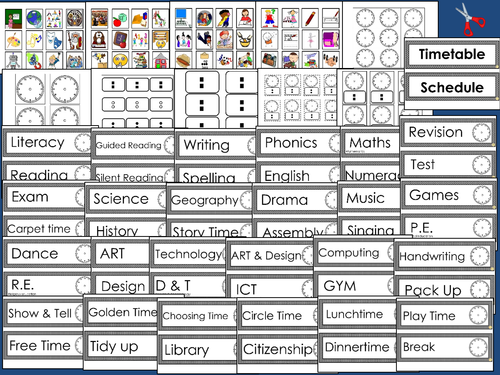Select the Literacy label card
The image size is (500, 375).
pyautogui.click(x=47, y=143)
